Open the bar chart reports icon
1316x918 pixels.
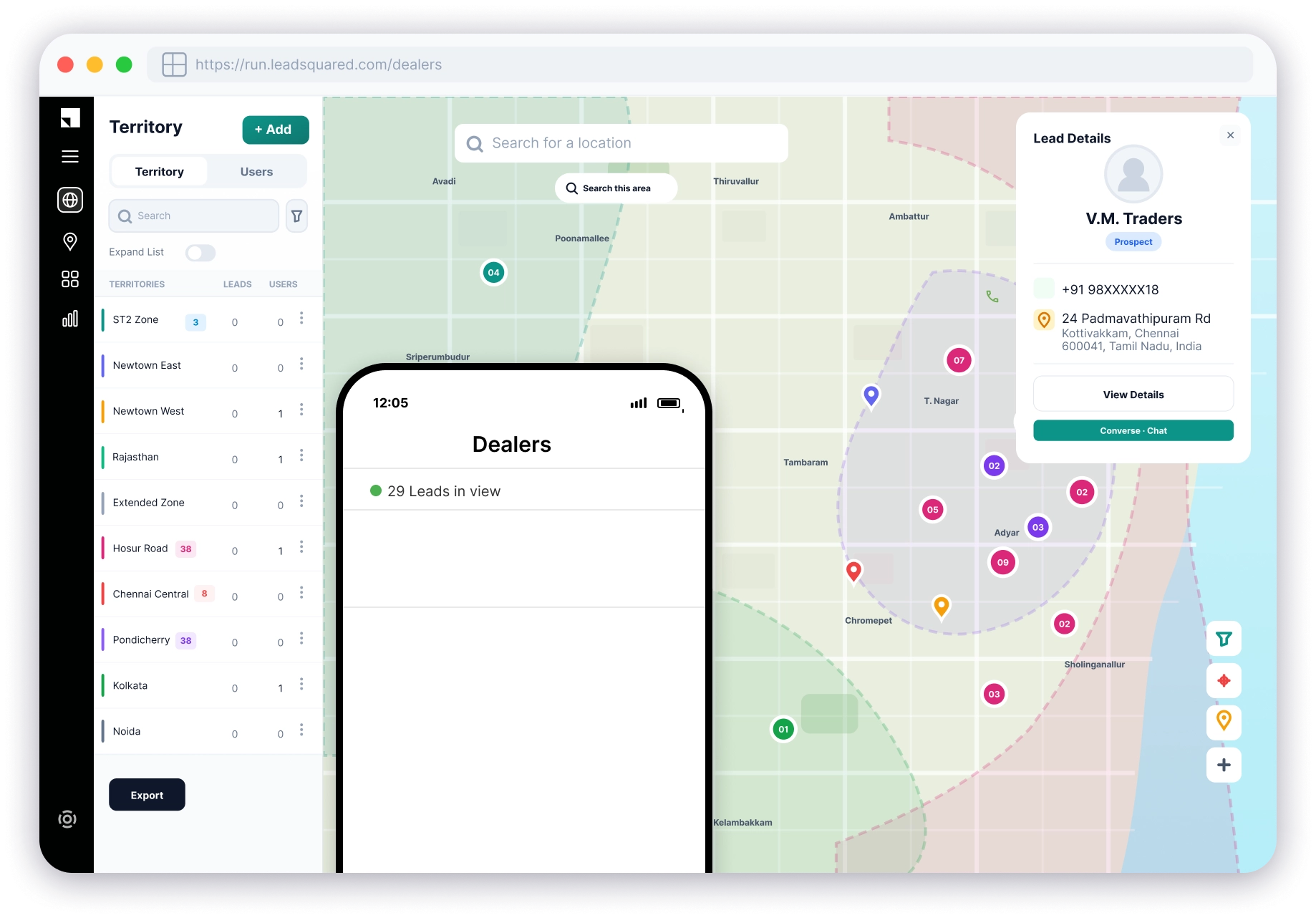tap(70, 319)
